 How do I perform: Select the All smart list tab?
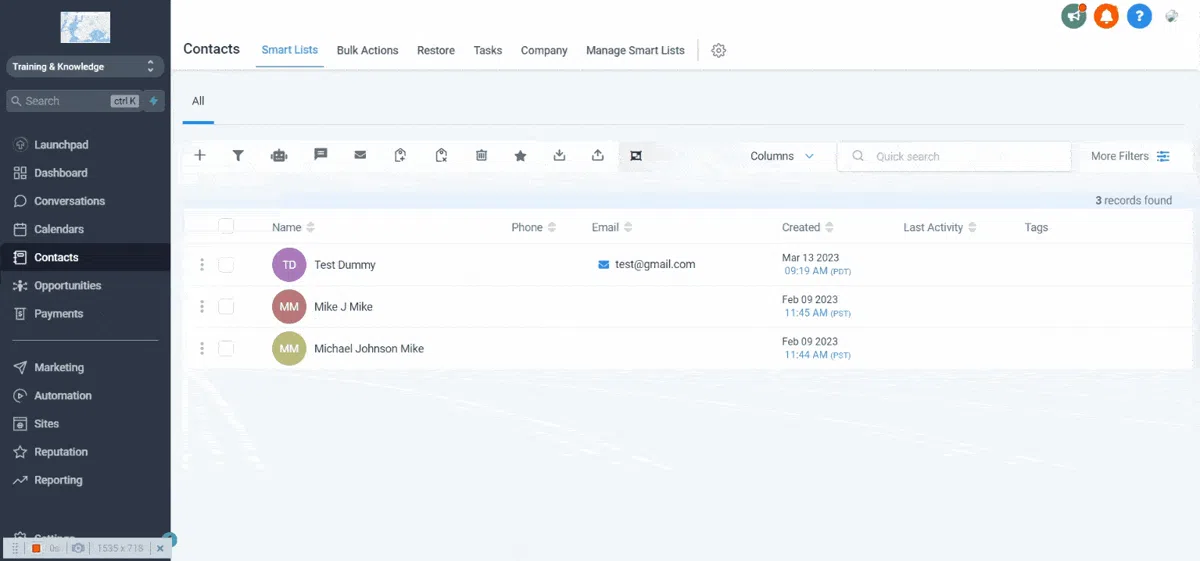(x=198, y=101)
